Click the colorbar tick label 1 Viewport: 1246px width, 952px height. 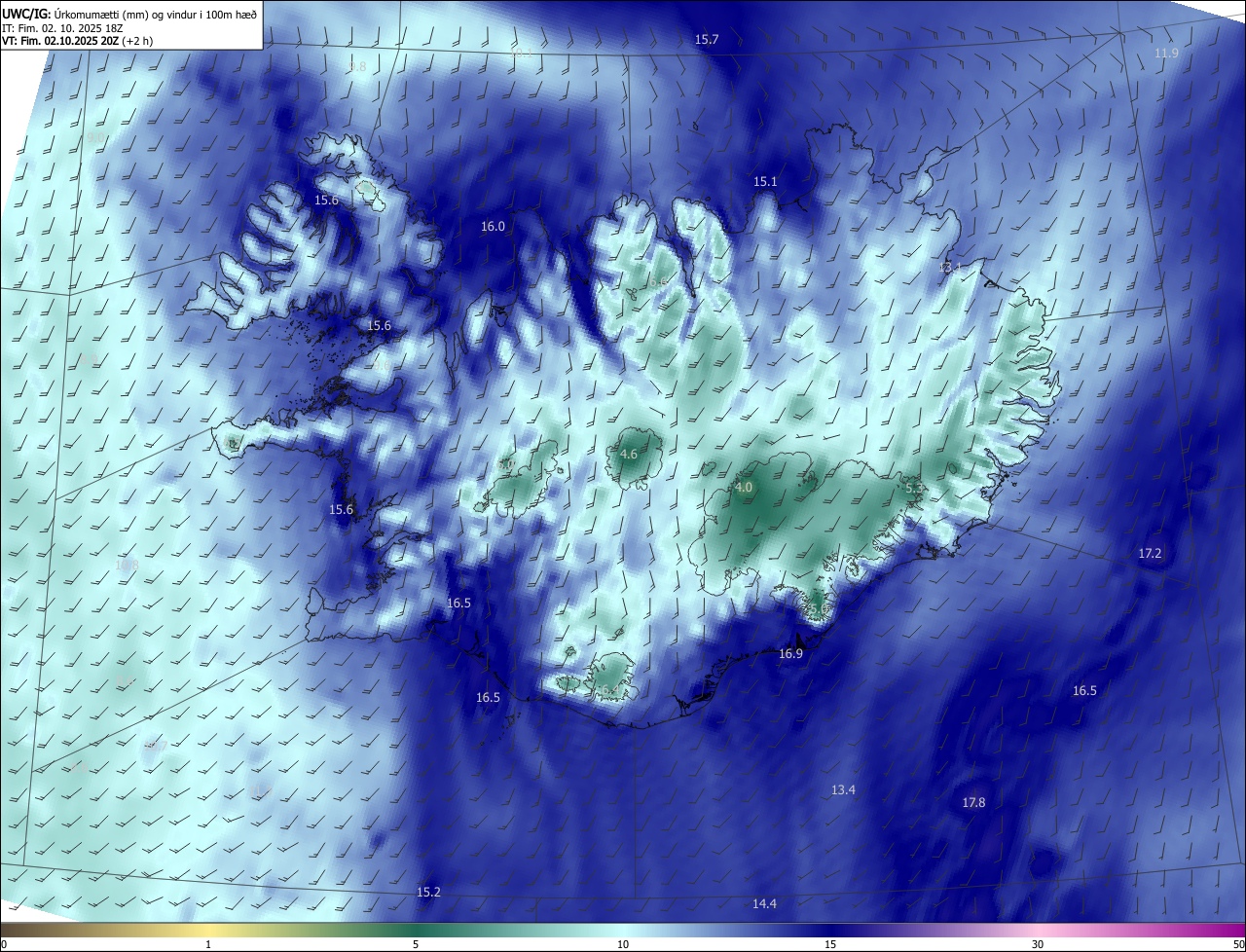(208, 945)
